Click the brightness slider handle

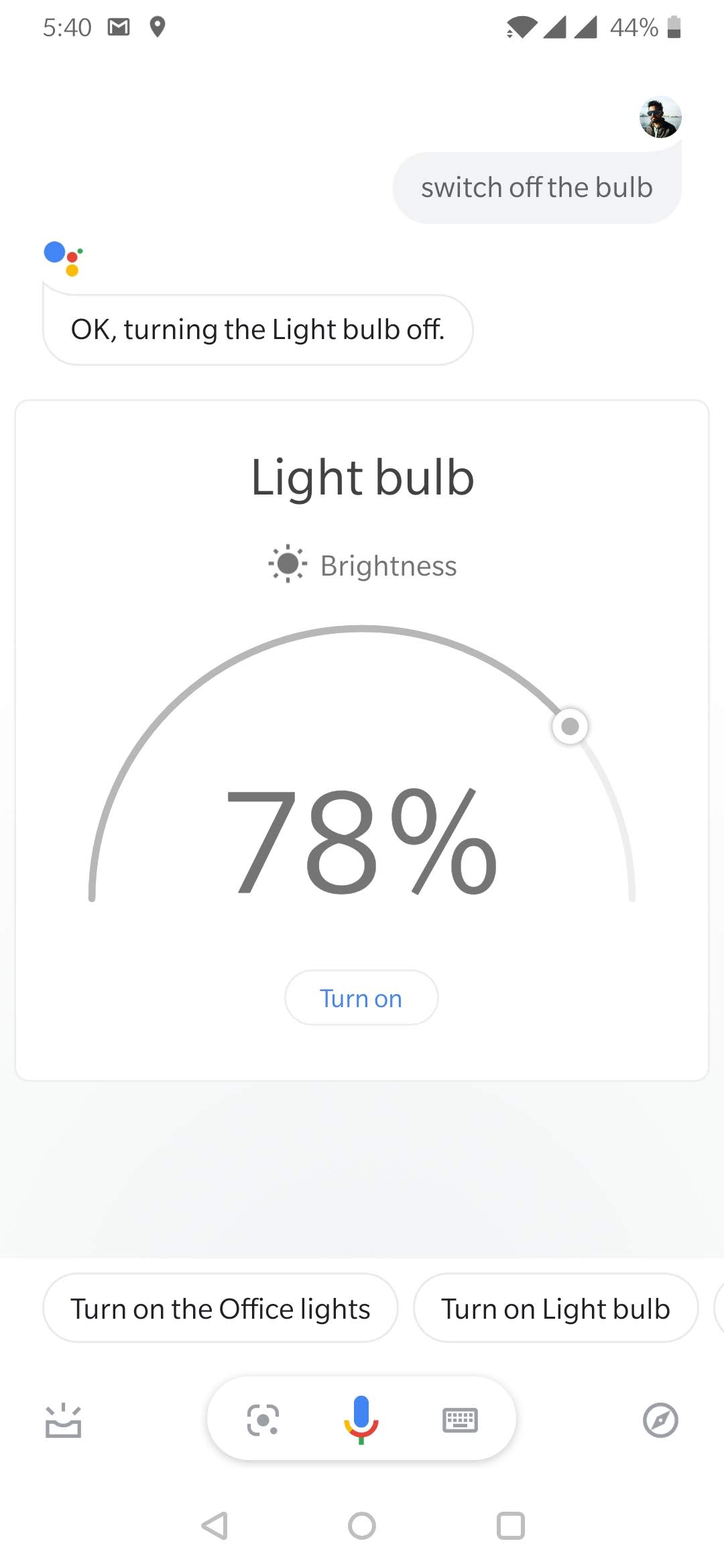click(570, 726)
